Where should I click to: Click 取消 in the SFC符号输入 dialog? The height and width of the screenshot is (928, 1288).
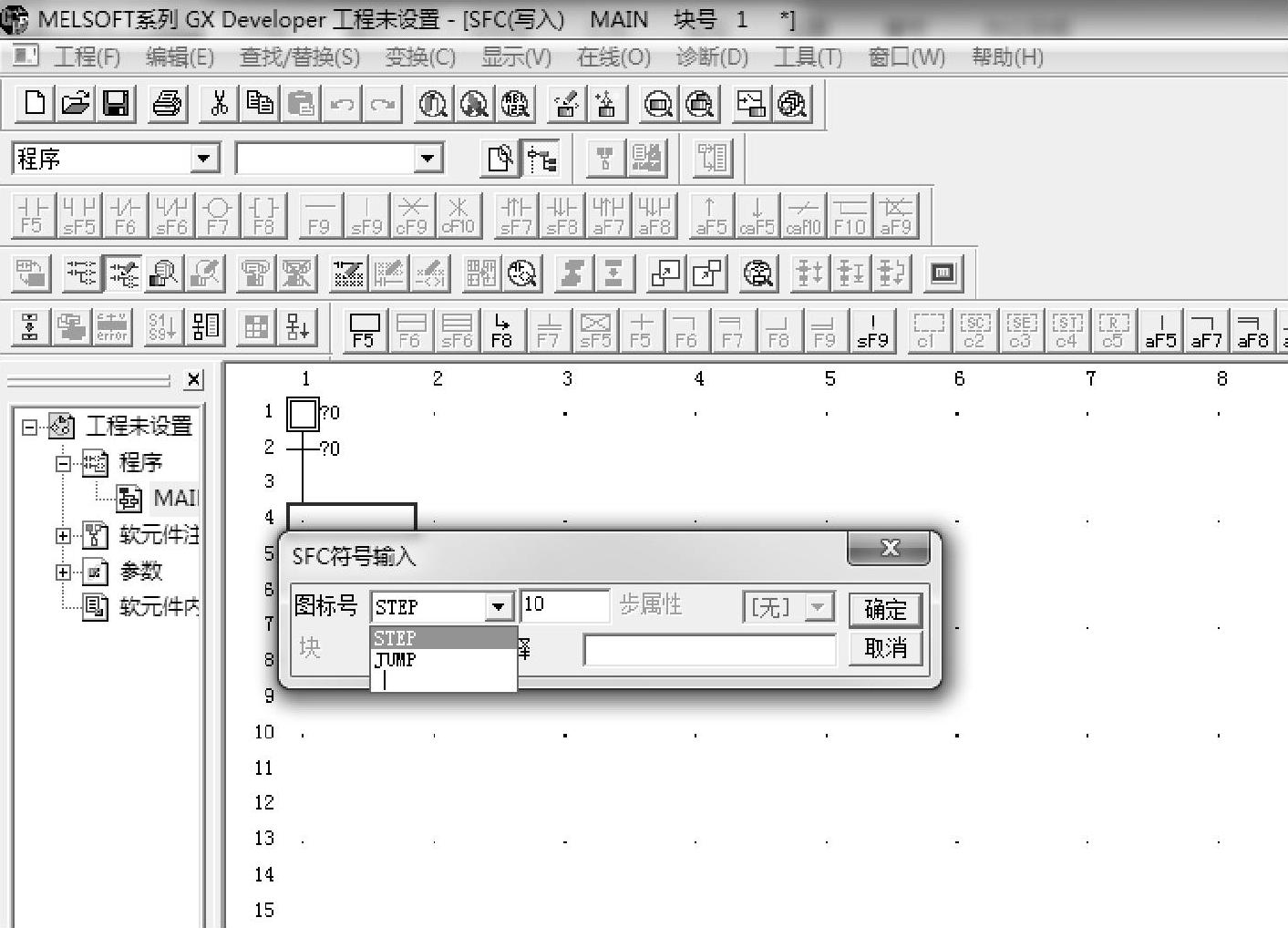click(x=885, y=648)
